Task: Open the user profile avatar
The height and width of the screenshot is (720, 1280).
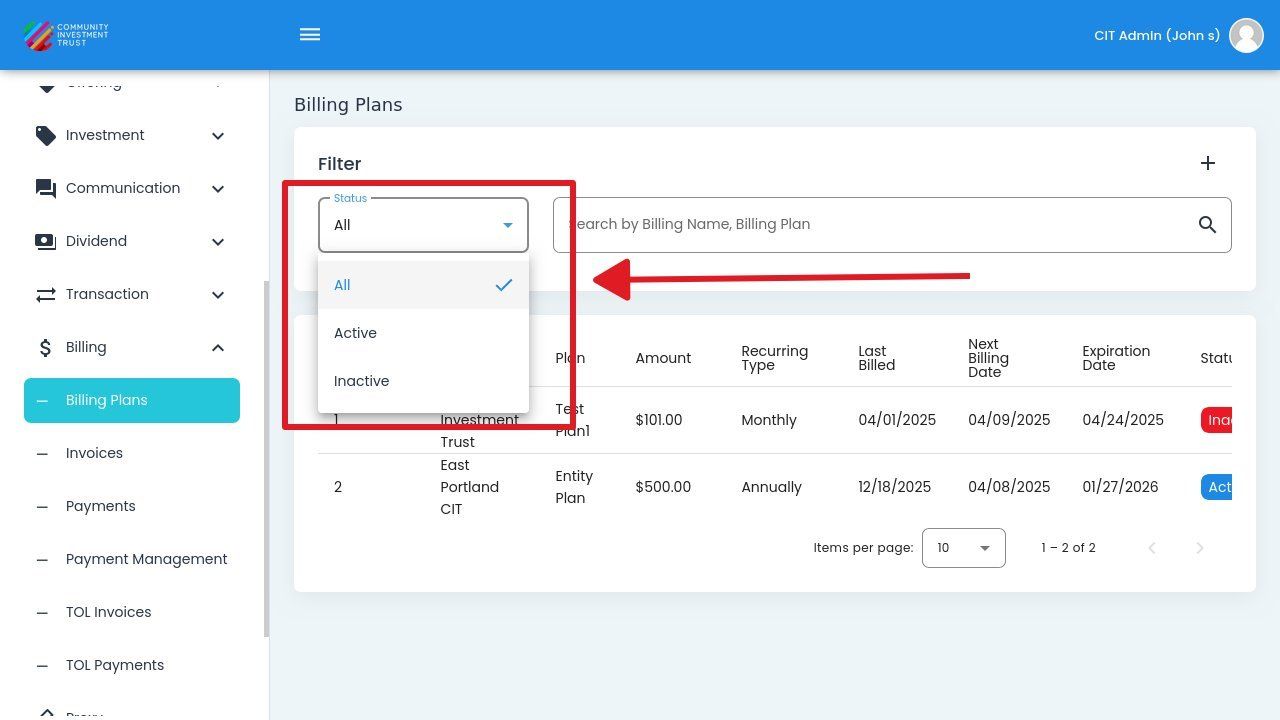Action: pos(1246,35)
